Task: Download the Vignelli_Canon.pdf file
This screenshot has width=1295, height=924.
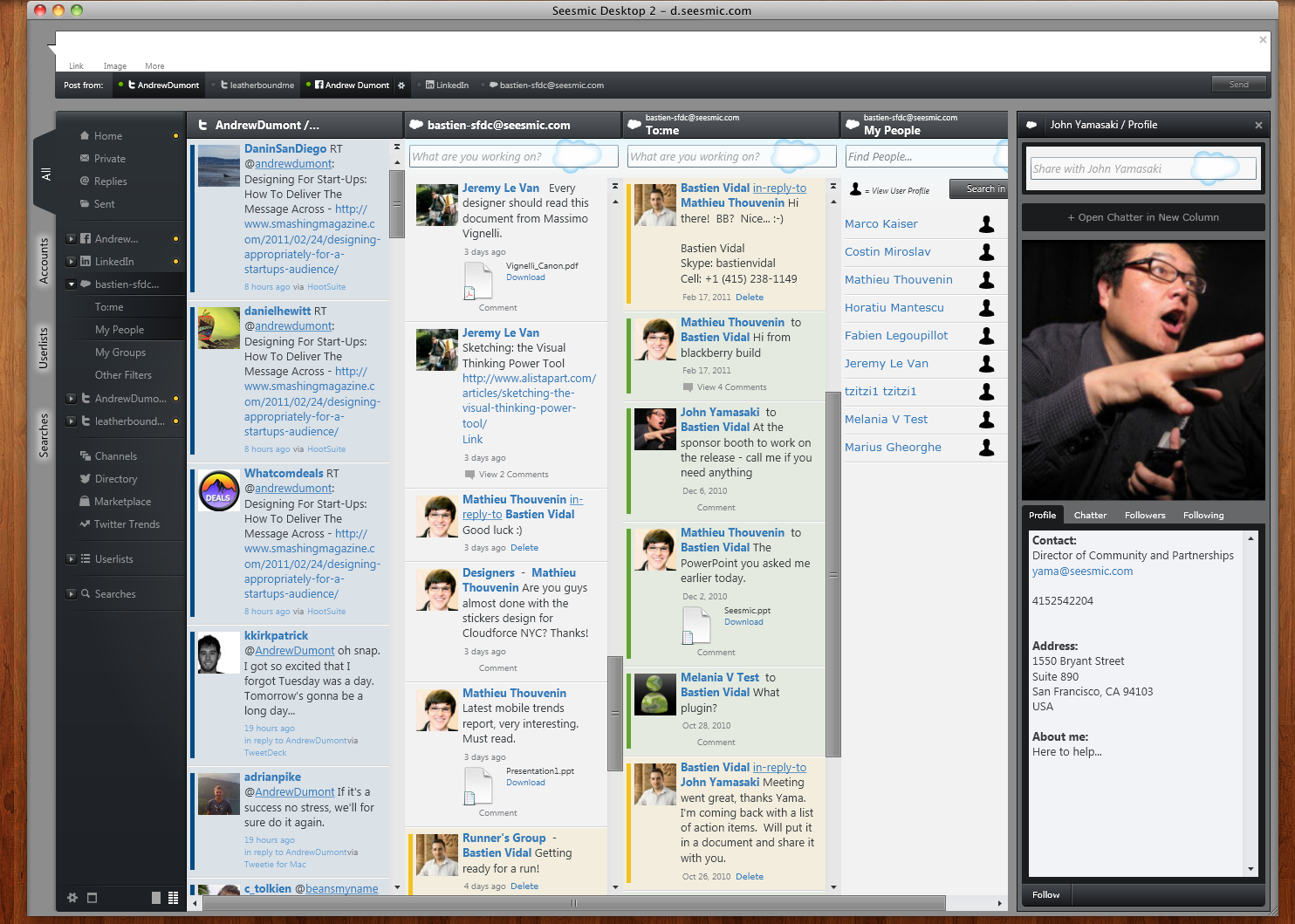Action: (525, 277)
